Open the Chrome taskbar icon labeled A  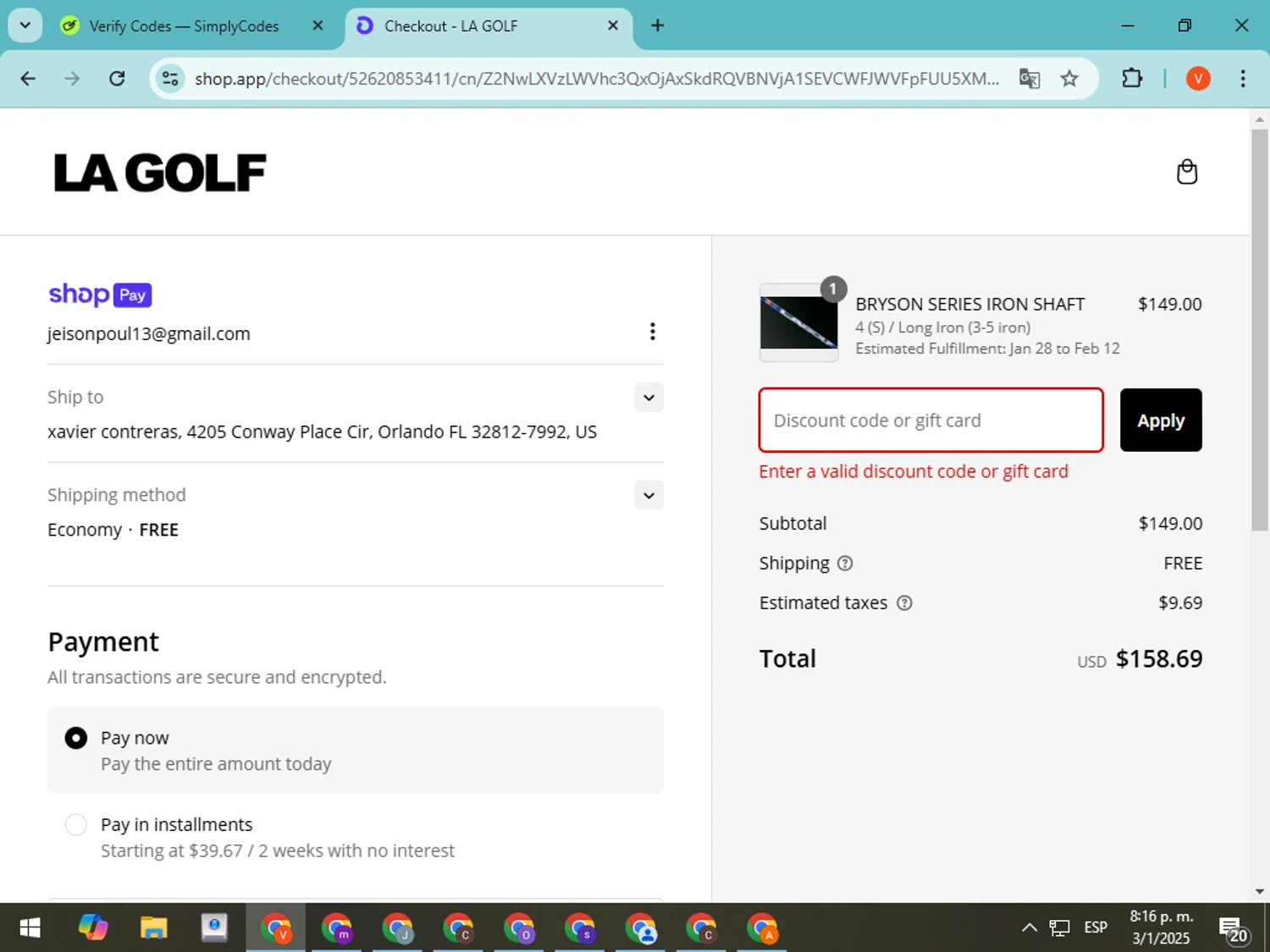tap(763, 928)
